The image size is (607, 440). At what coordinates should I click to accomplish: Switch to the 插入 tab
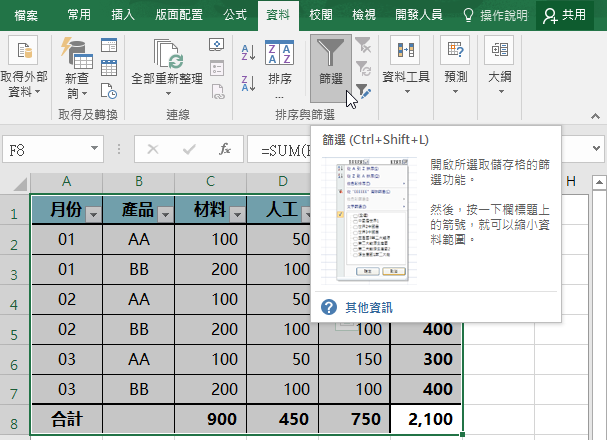(123, 15)
